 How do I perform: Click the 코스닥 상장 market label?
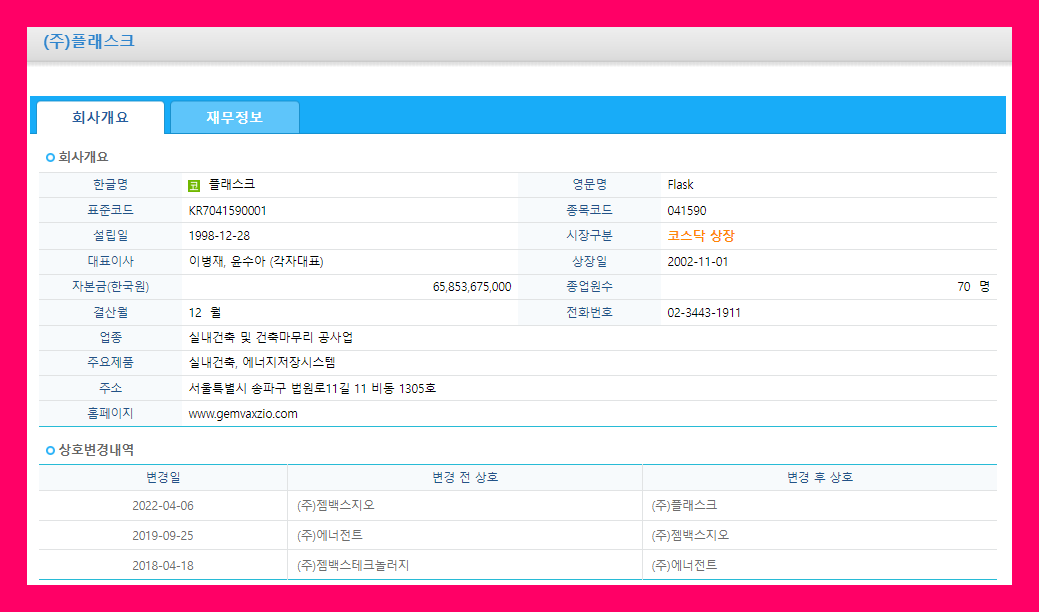point(700,236)
